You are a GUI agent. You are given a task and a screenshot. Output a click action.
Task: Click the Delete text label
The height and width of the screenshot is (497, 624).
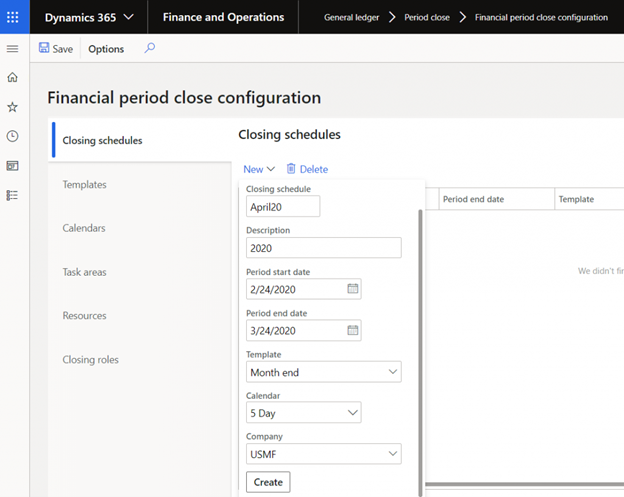314,169
